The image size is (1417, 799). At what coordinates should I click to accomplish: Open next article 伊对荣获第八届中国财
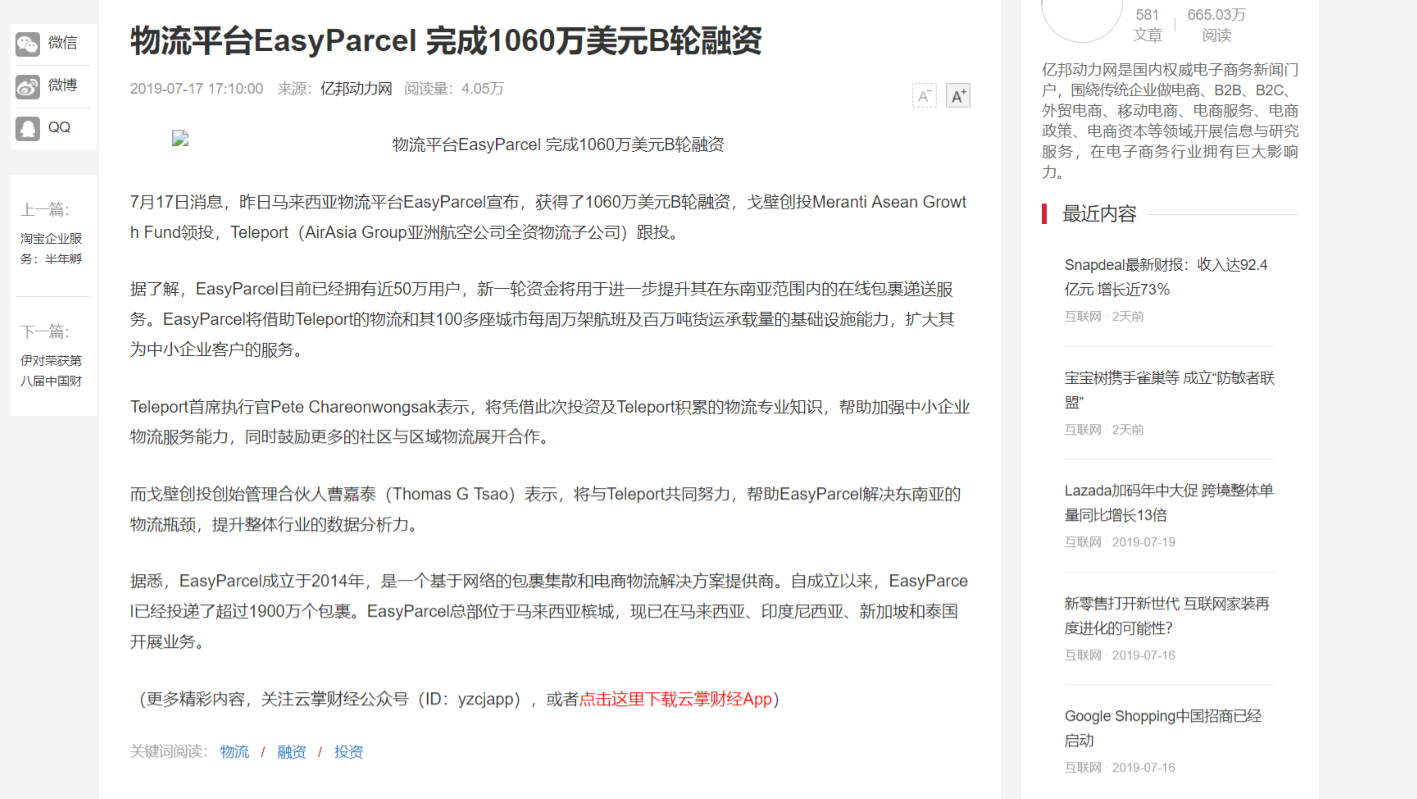click(52, 370)
